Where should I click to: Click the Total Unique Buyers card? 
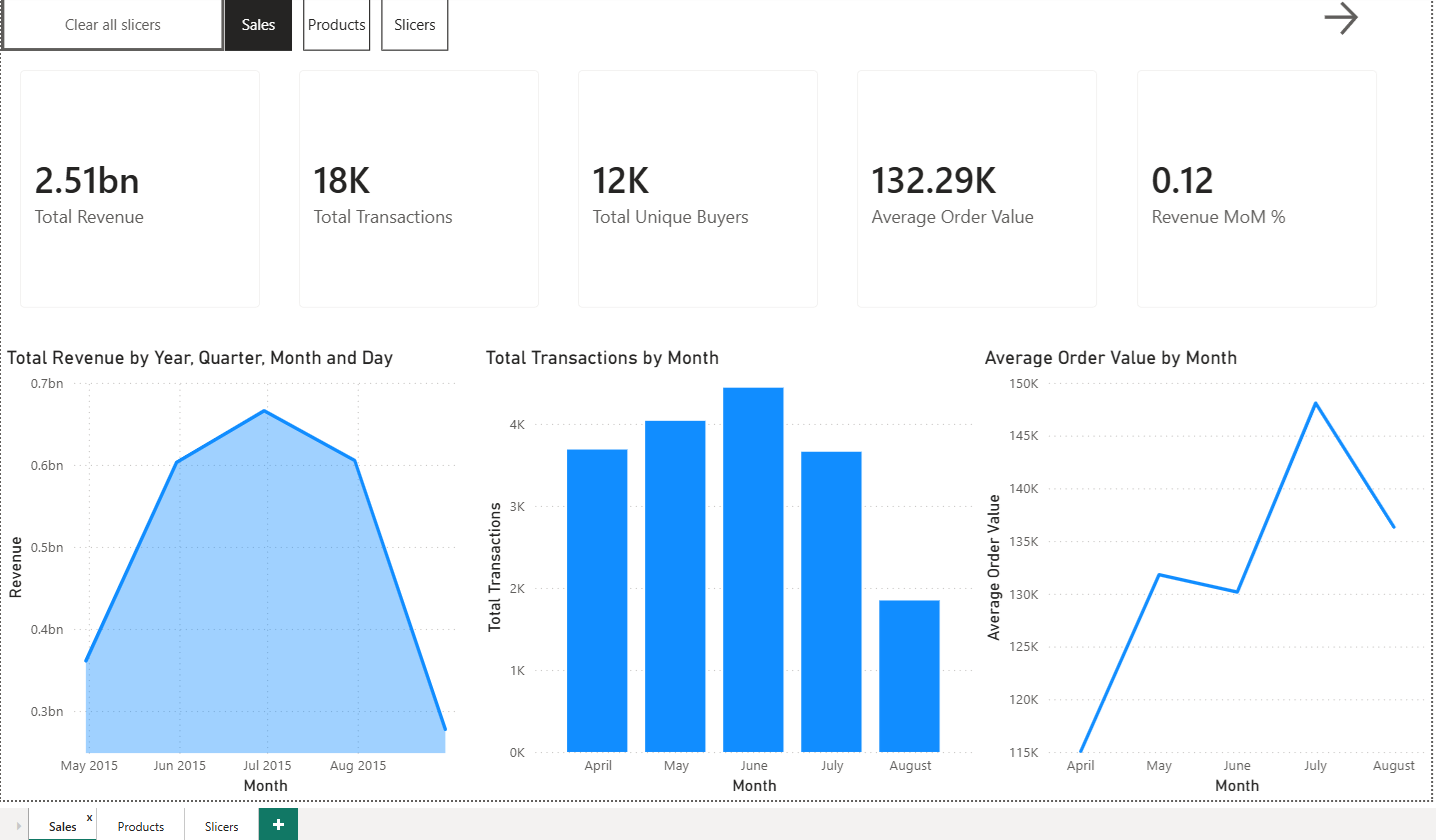click(697, 188)
